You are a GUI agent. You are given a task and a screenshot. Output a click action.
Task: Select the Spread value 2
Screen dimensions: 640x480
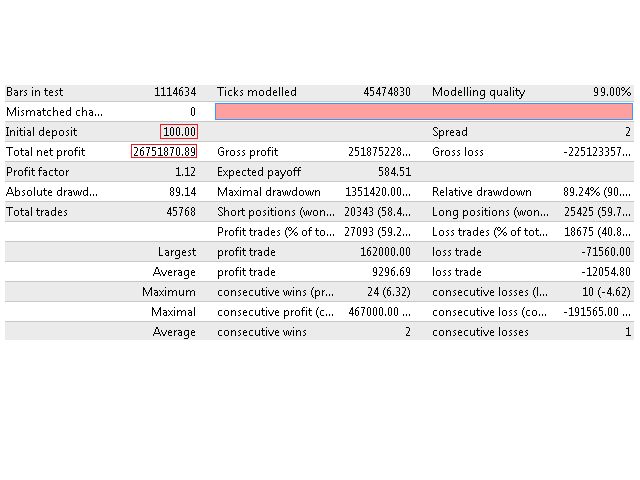click(x=627, y=132)
